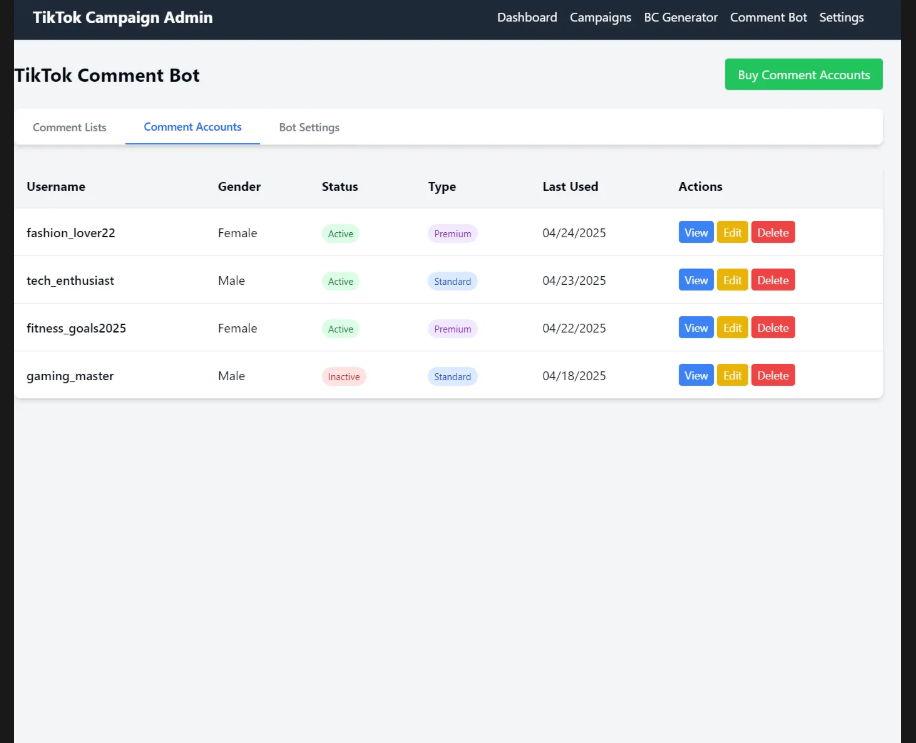Select the Comment Accounts tab
The height and width of the screenshot is (743, 916).
pos(192,128)
